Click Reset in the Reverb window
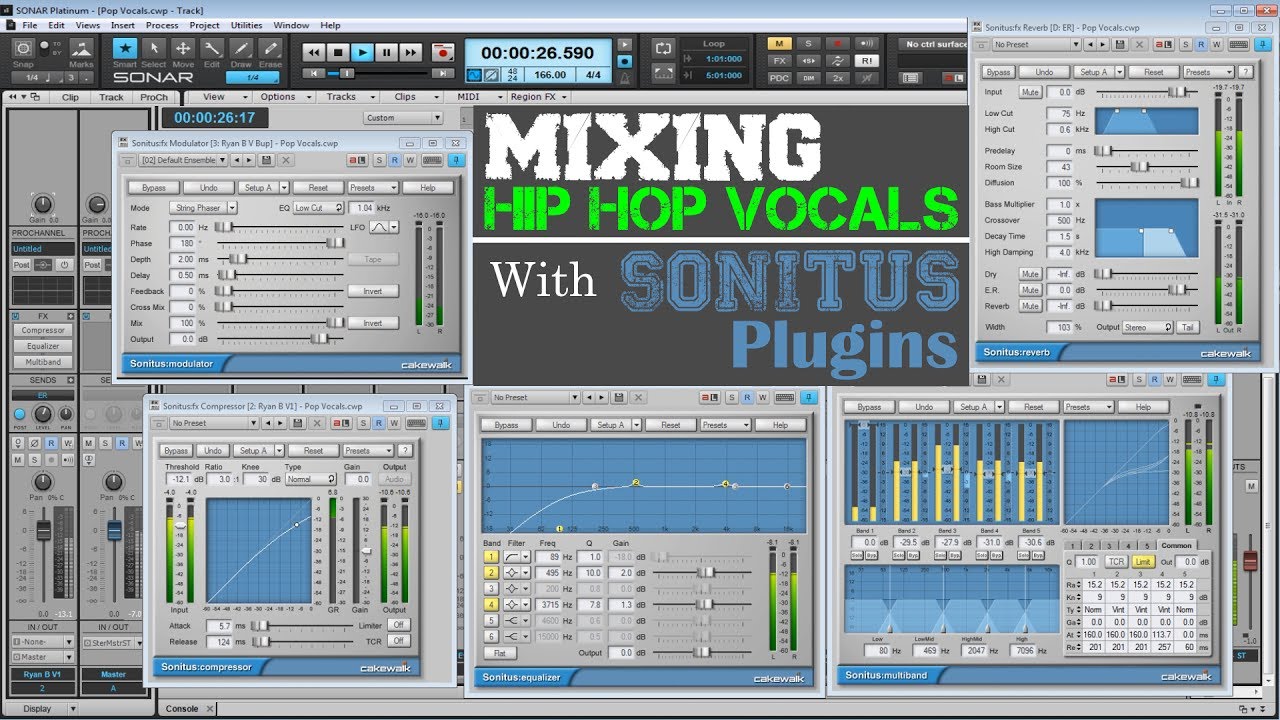 1154,72
